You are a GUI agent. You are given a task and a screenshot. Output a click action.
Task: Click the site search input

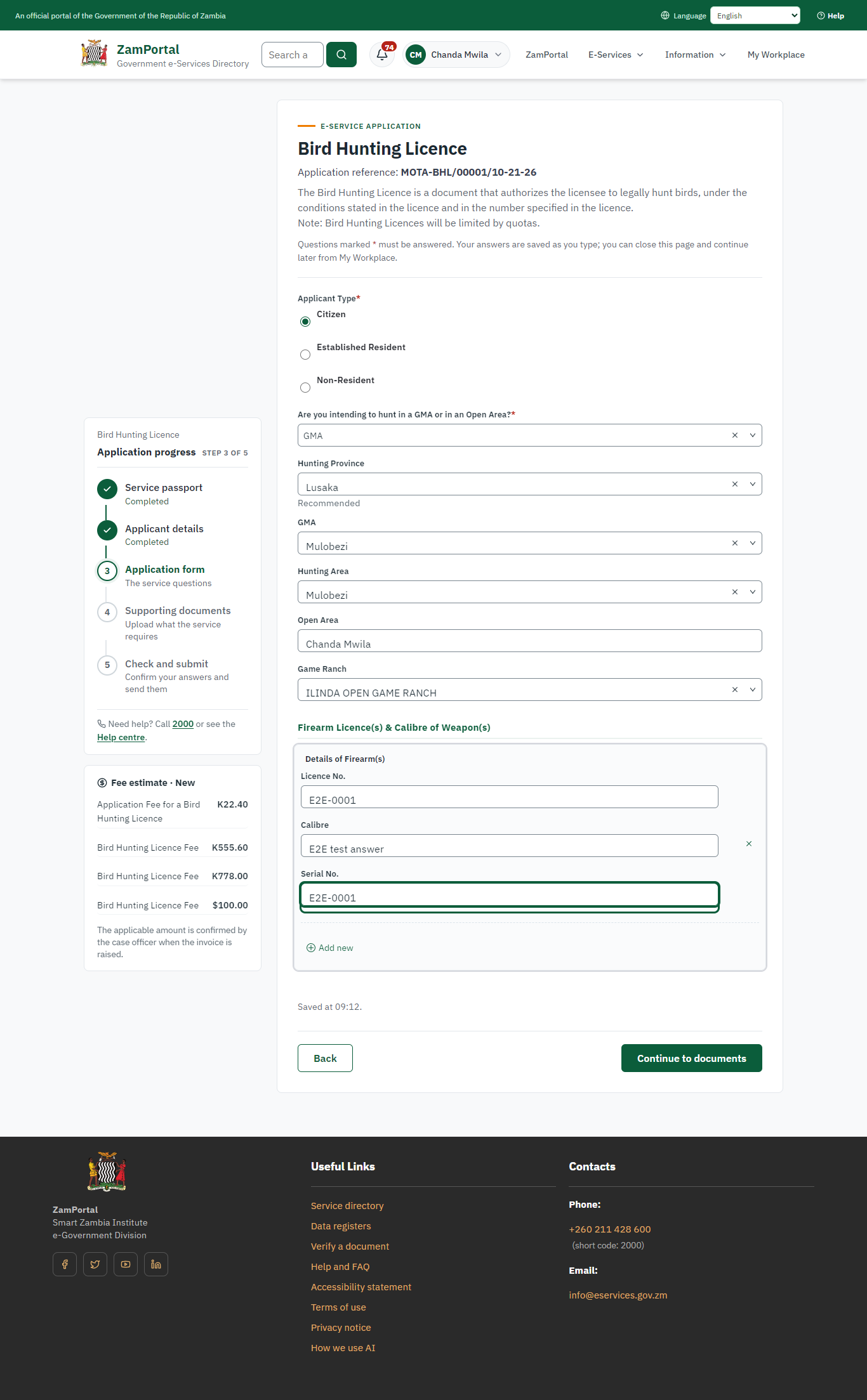pyautogui.click(x=293, y=55)
